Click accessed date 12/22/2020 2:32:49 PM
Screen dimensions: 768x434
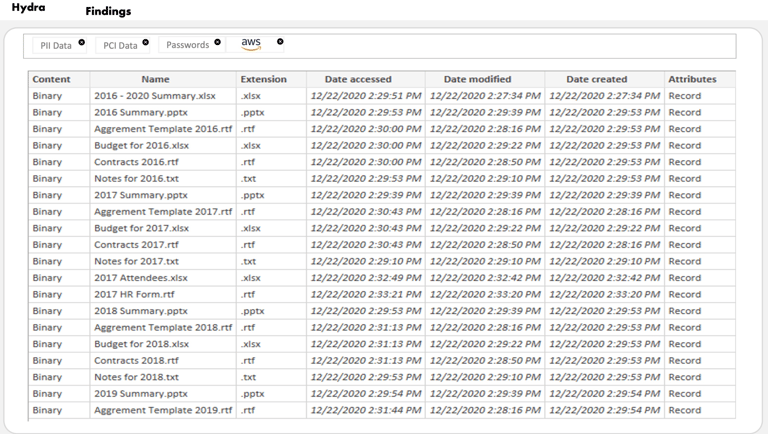click(x=366, y=278)
